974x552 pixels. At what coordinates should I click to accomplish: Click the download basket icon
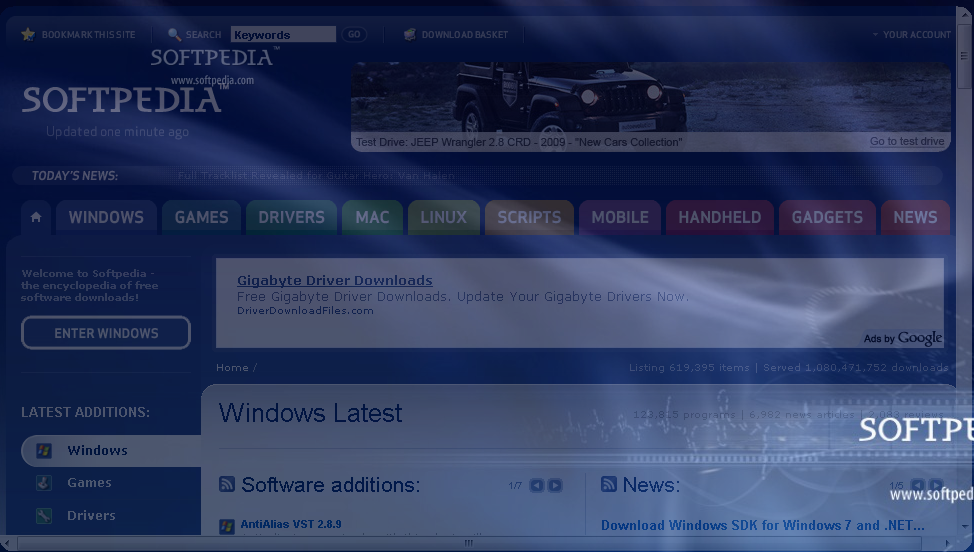click(409, 35)
